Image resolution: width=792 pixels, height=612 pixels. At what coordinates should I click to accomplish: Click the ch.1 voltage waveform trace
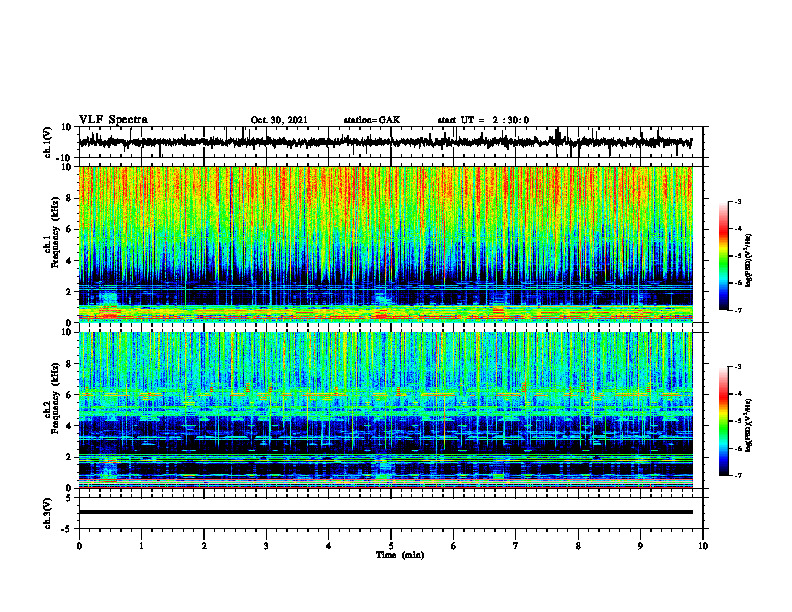coord(385,142)
